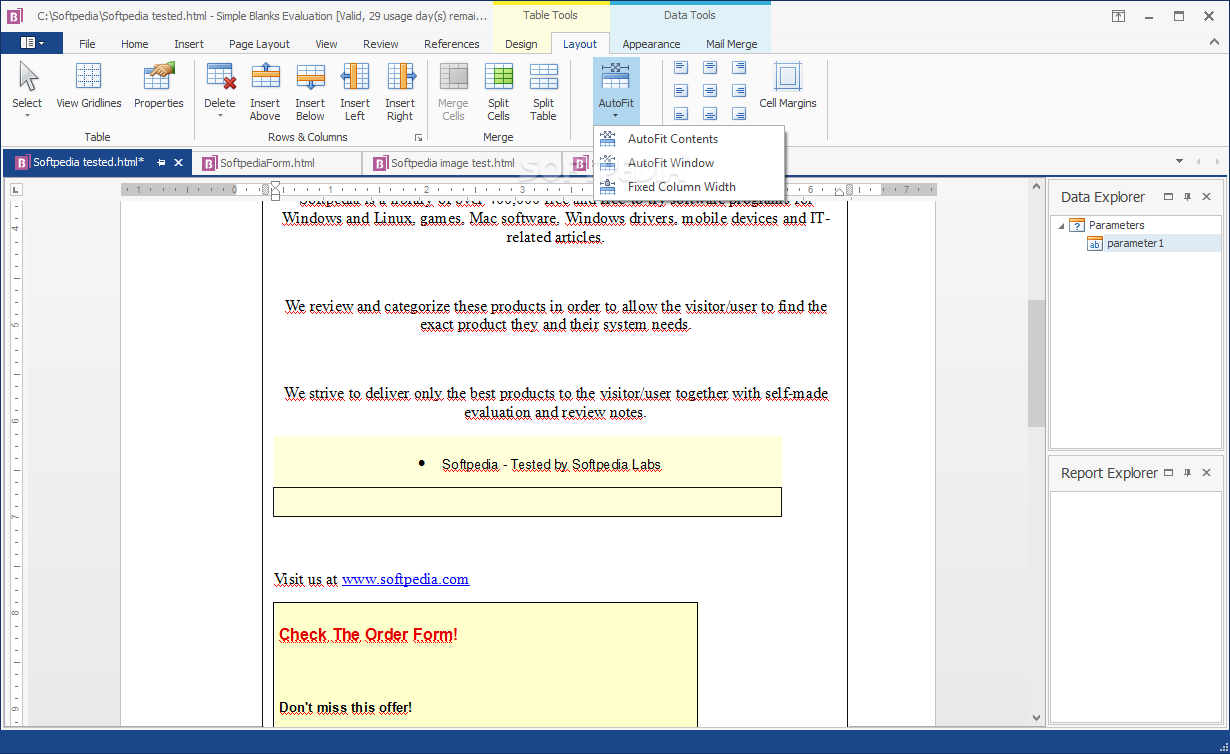Close the Data Explorer panel
Image resolution: width=1230 pixels, height=754 pixels.
click(1207, 197)
